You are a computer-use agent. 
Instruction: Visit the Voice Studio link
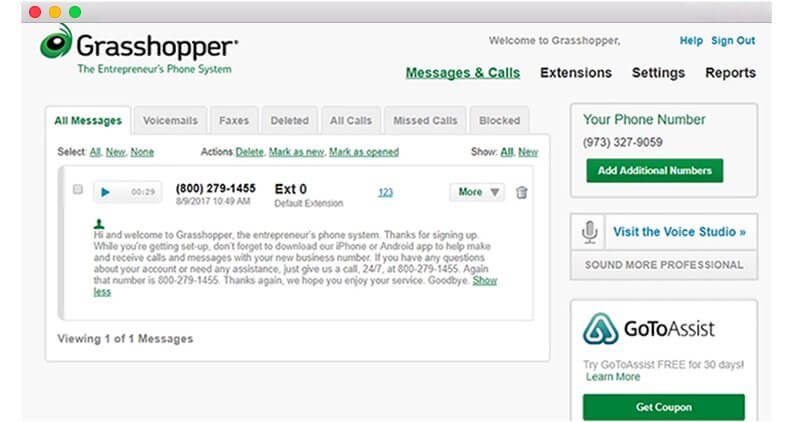pyautogui.click(x=679, y=232)
